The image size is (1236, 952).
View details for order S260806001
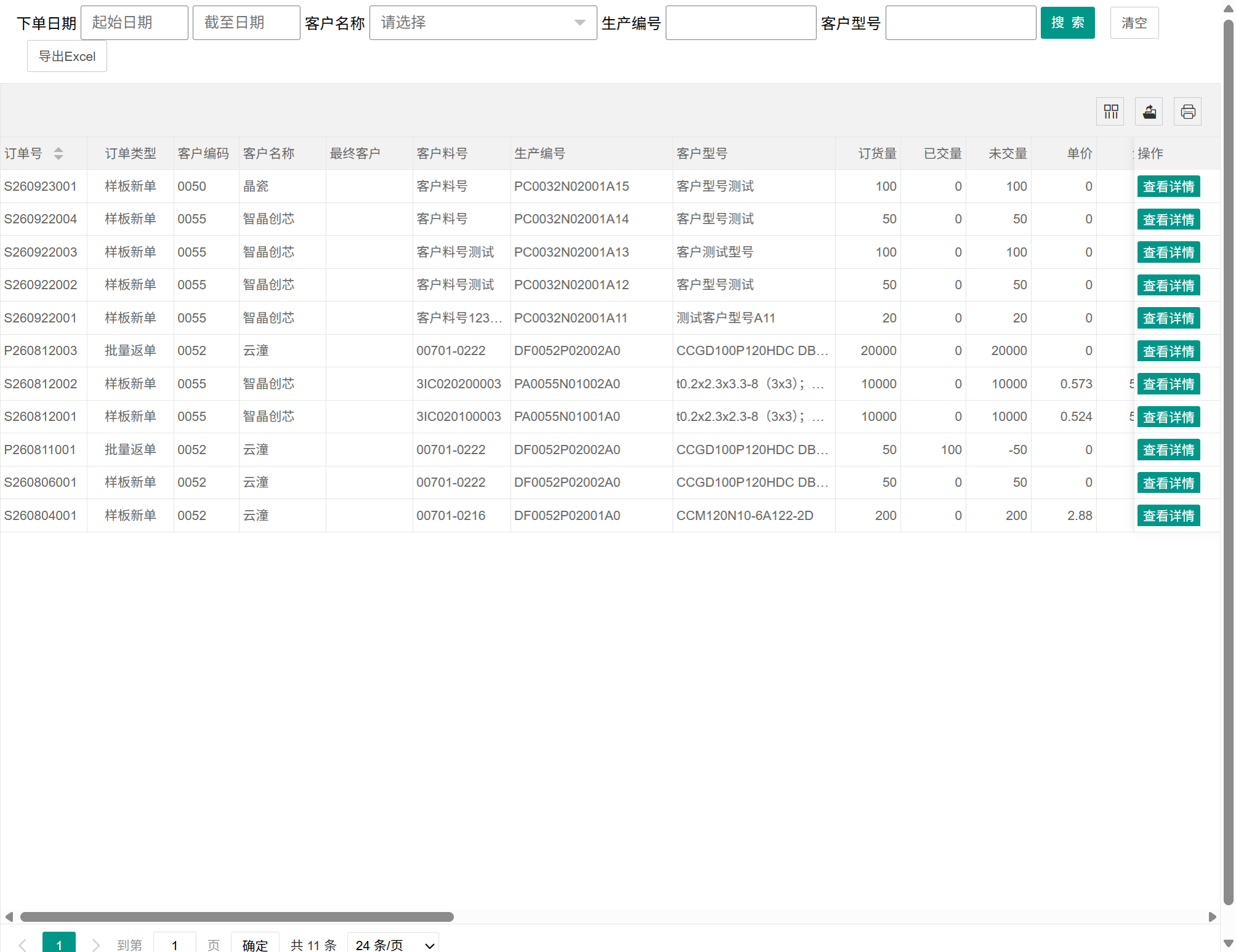[1168, 483]
